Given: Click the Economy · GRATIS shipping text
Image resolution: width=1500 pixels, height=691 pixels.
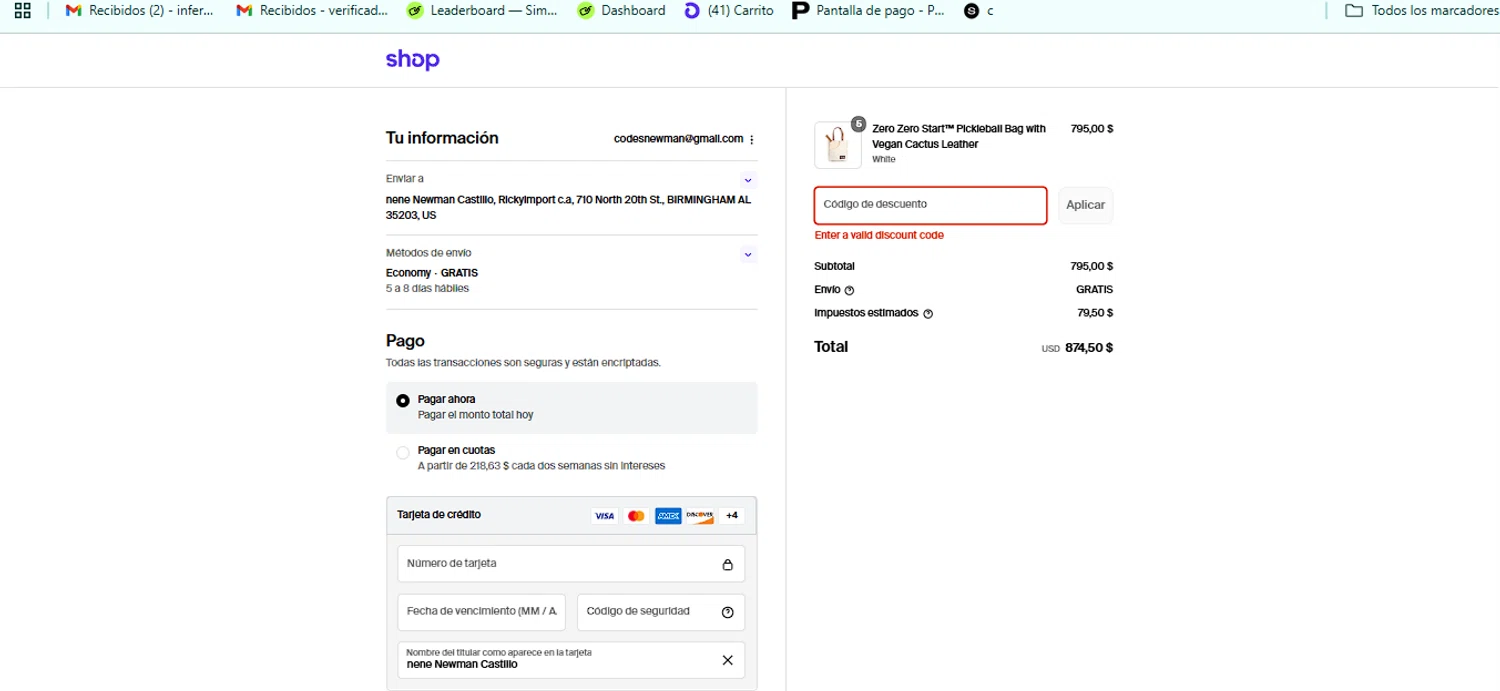Looking at the screenshot, I should pos(432,273).
